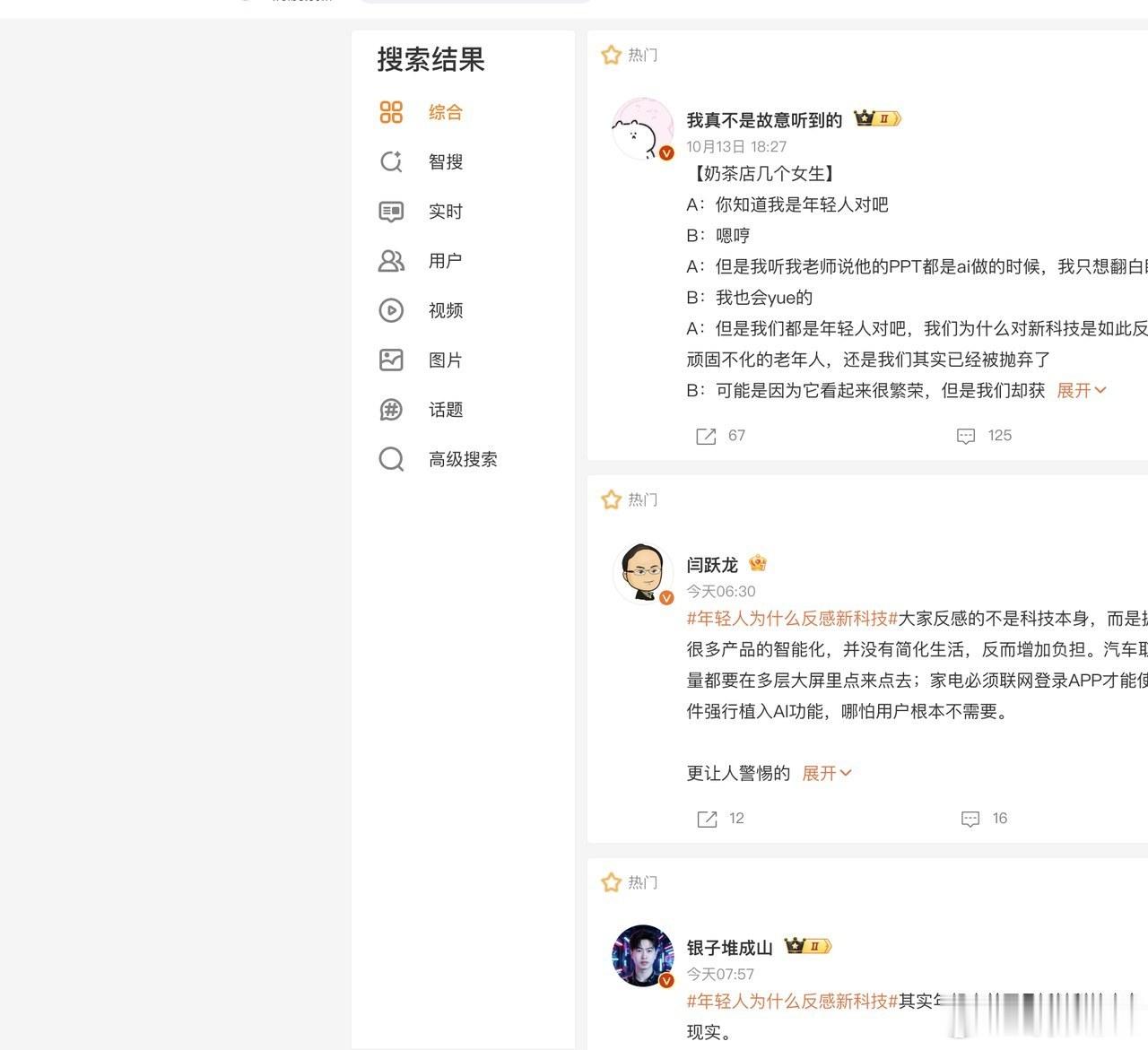
Task: Click the text 【奶茶店几个女生】
Action: pyautogui.click(x=762, y=174)
